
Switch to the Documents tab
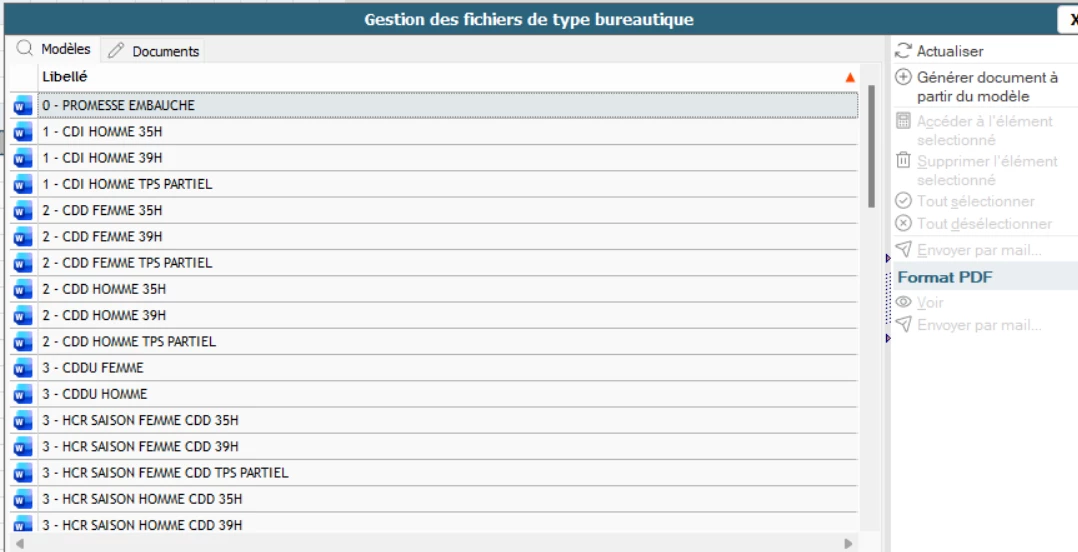click(x=155, y=51)
